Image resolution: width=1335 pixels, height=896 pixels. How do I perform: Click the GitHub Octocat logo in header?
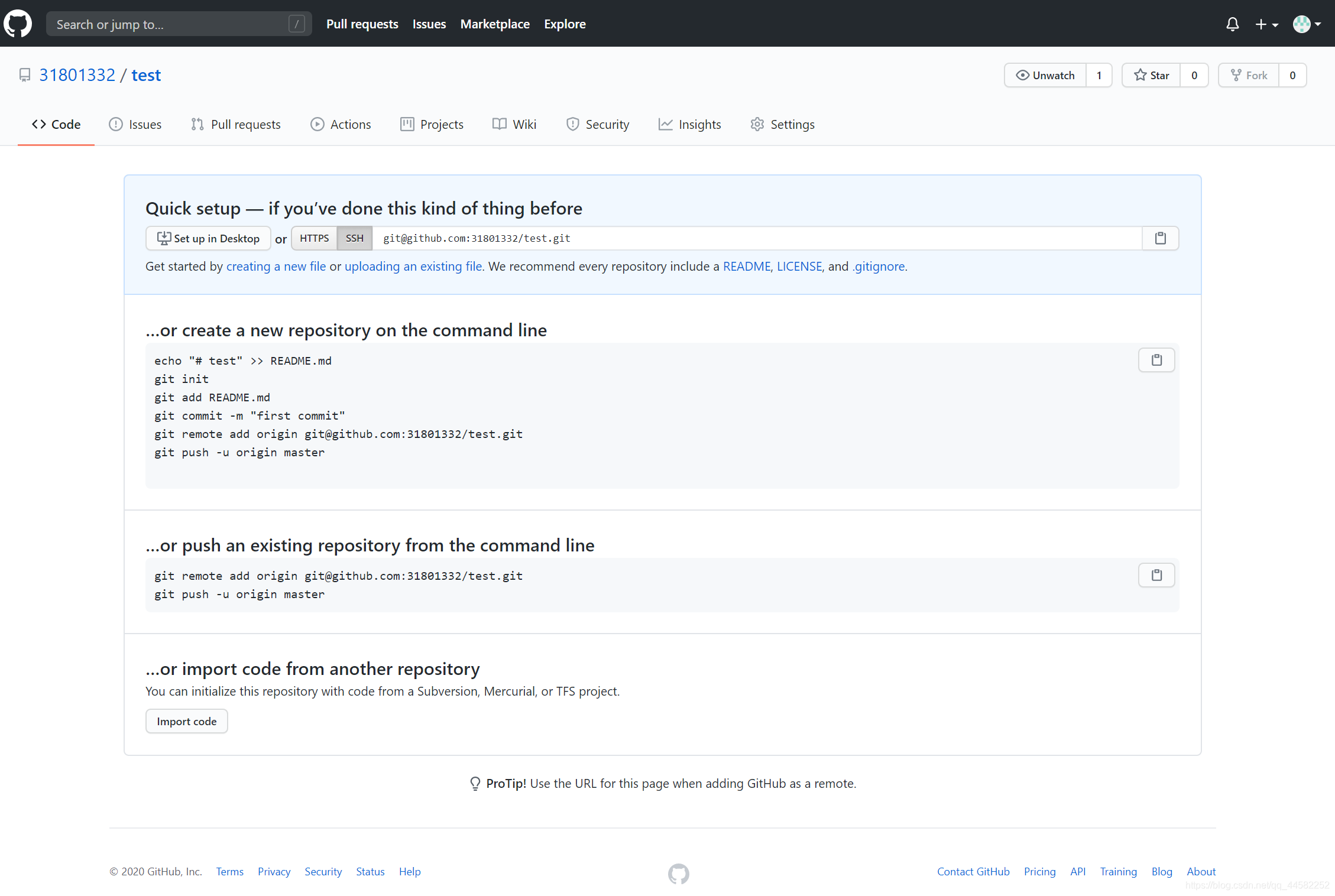point(18,24)
